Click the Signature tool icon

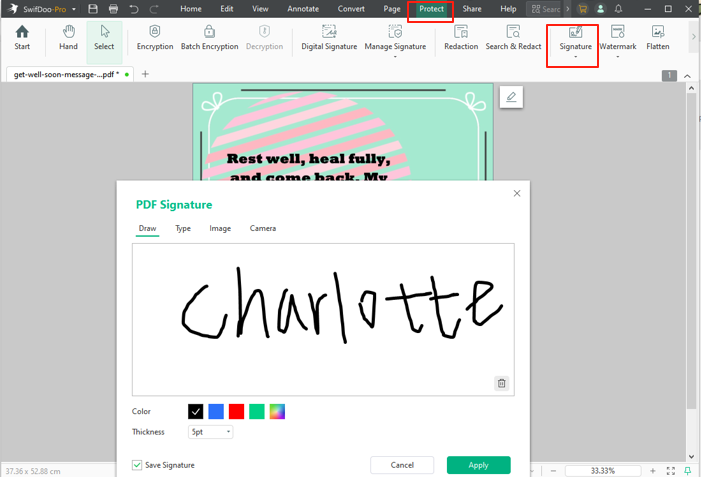pos(575,32)
